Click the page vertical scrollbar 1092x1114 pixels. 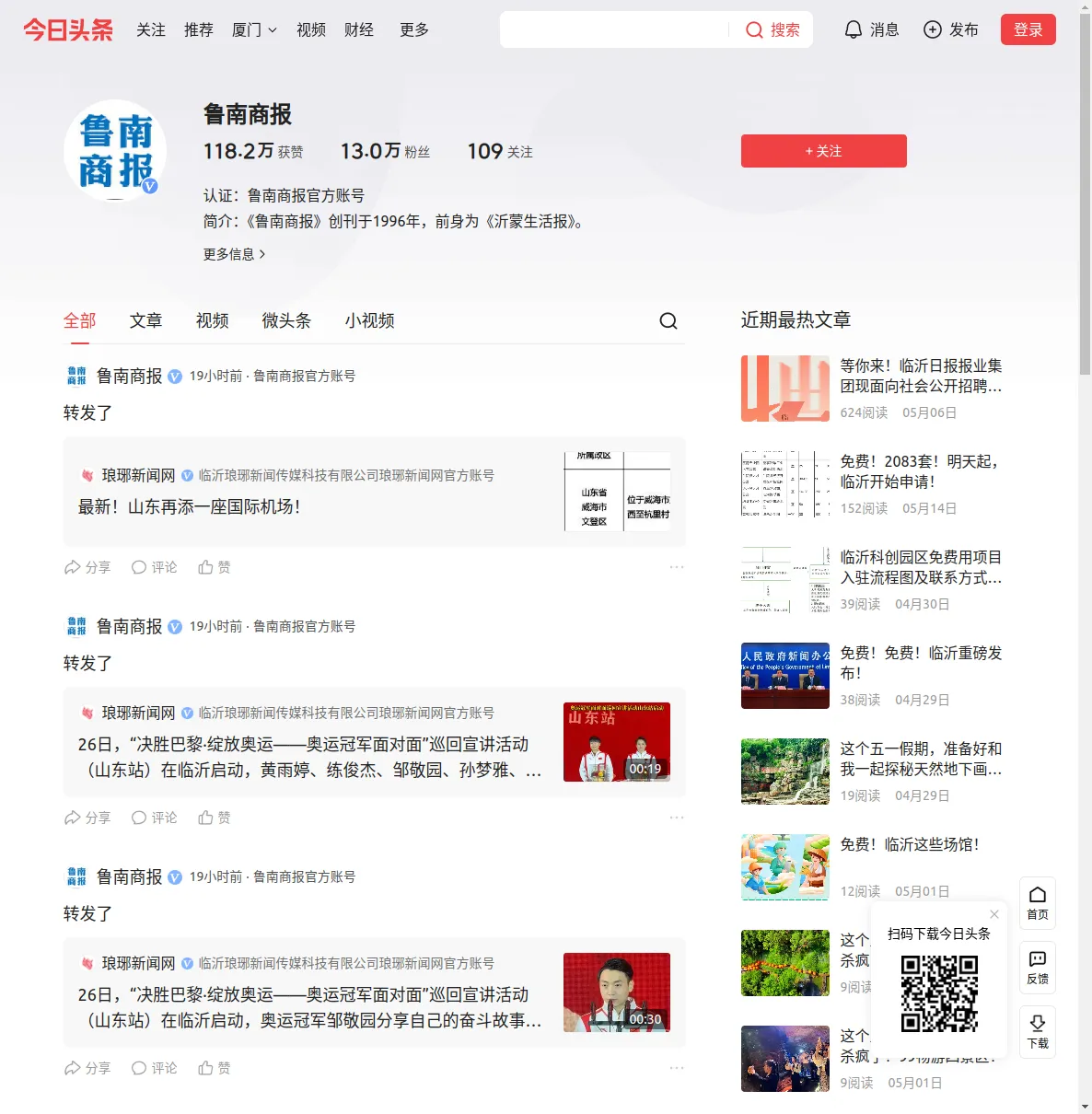pyautogui.click(x=1085, y=193)
